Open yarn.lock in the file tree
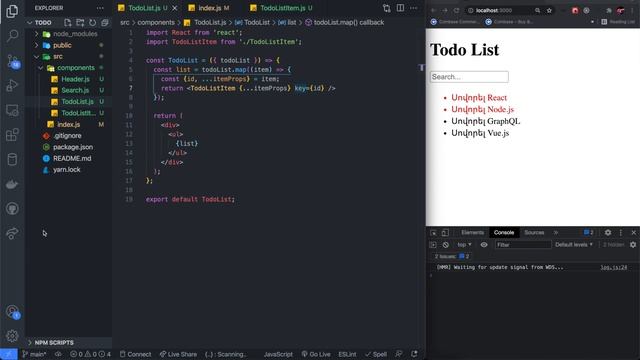This screenshot has width=640, height=360. (x=67, y=170)
